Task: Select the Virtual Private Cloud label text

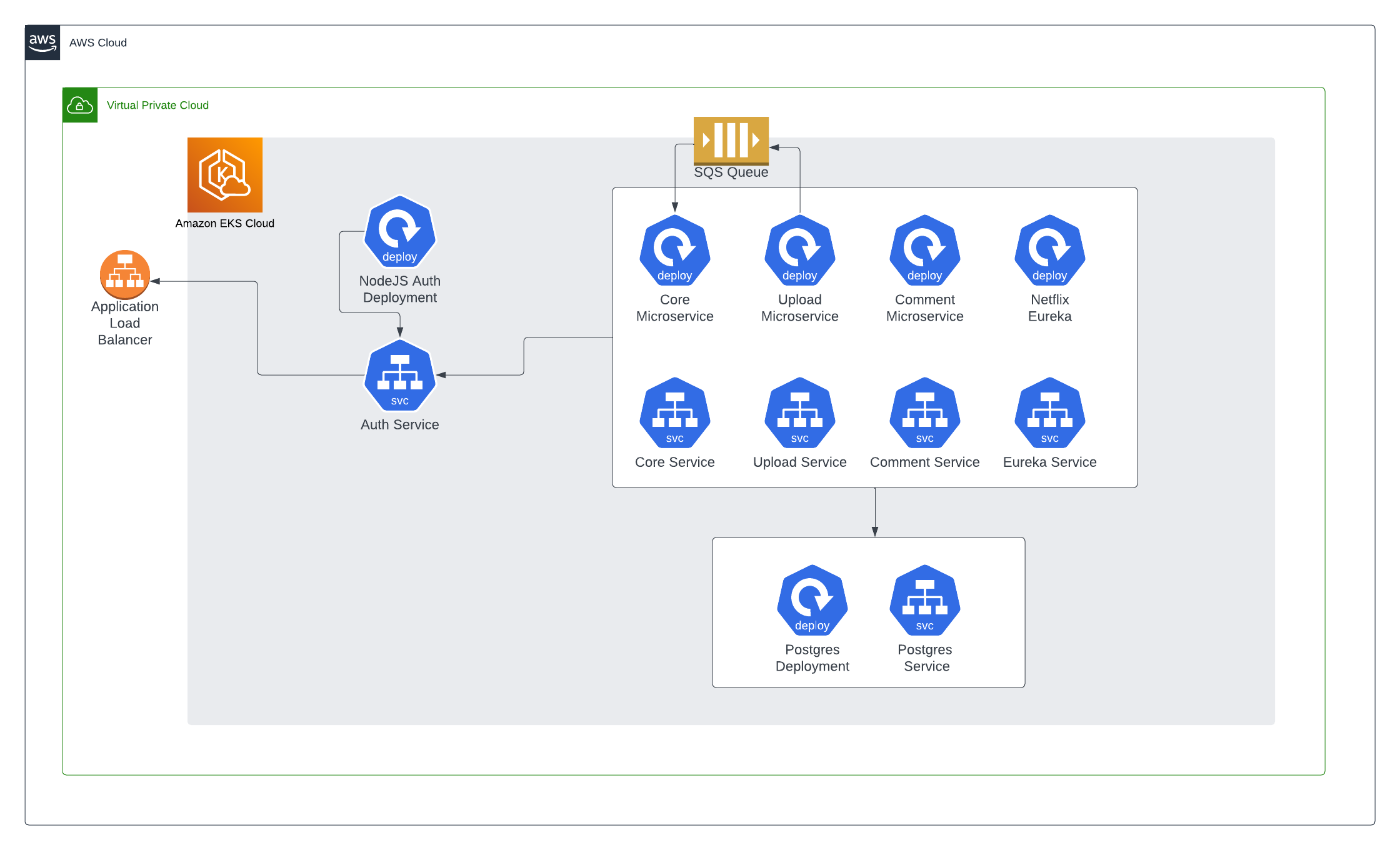Action: 158,104
